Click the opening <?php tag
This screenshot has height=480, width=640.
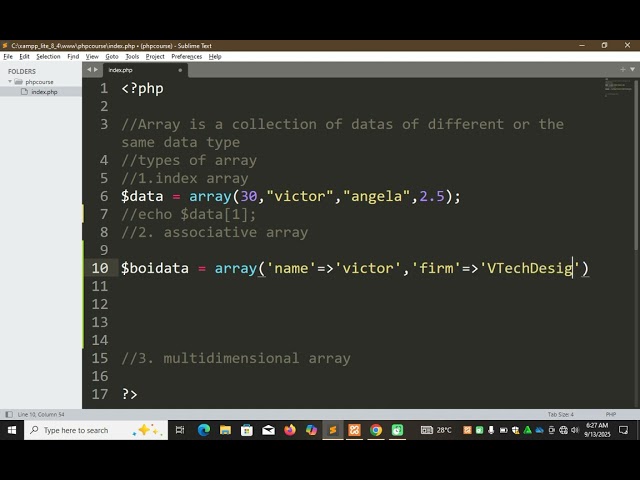click(142, 88)
